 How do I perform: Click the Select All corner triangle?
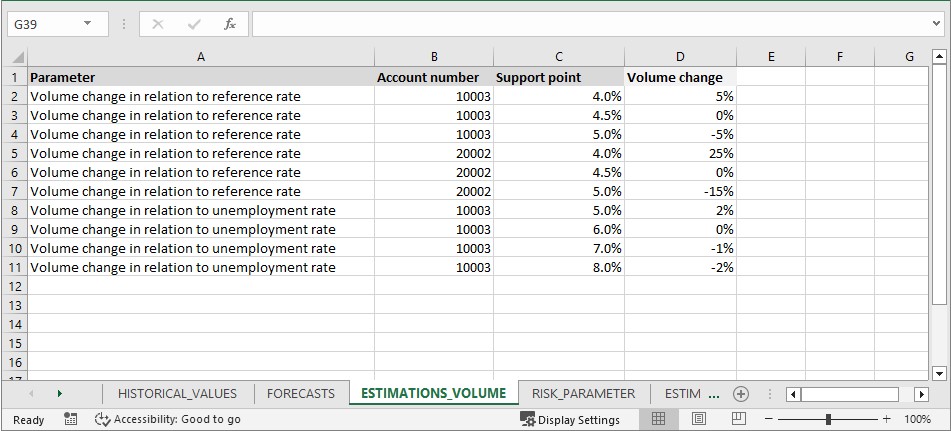tap(18, 58)
